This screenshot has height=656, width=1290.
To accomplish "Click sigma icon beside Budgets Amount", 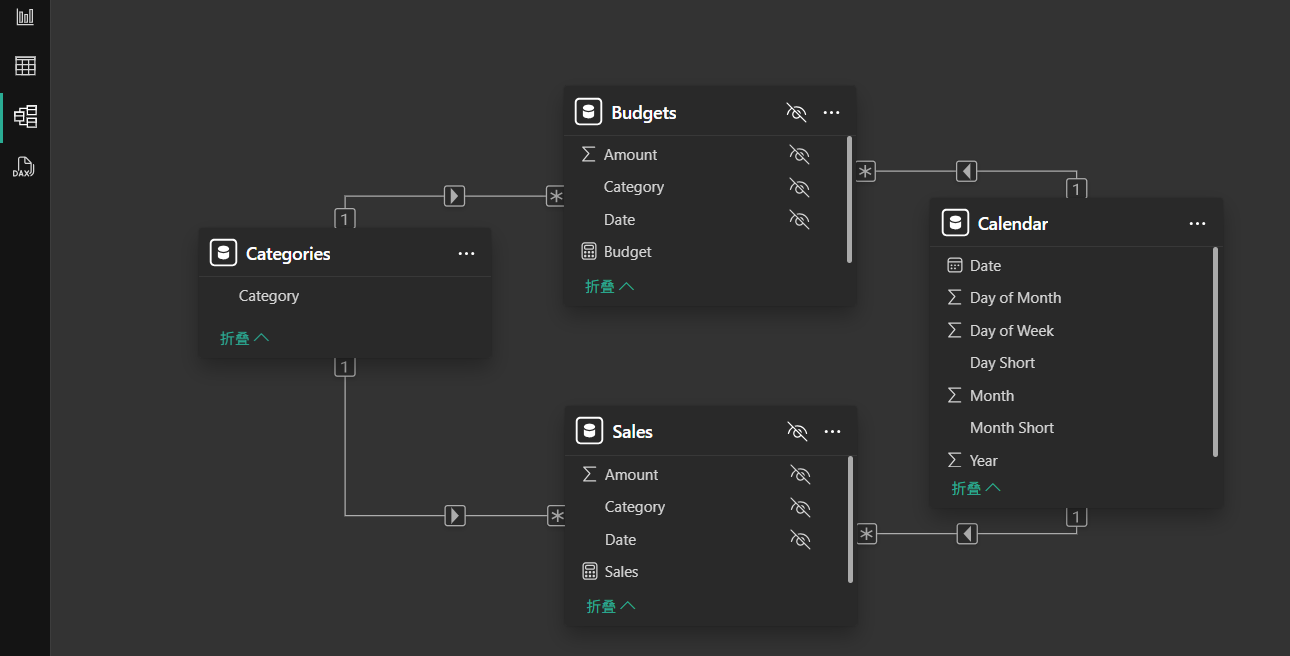I will tap(588, 155).
